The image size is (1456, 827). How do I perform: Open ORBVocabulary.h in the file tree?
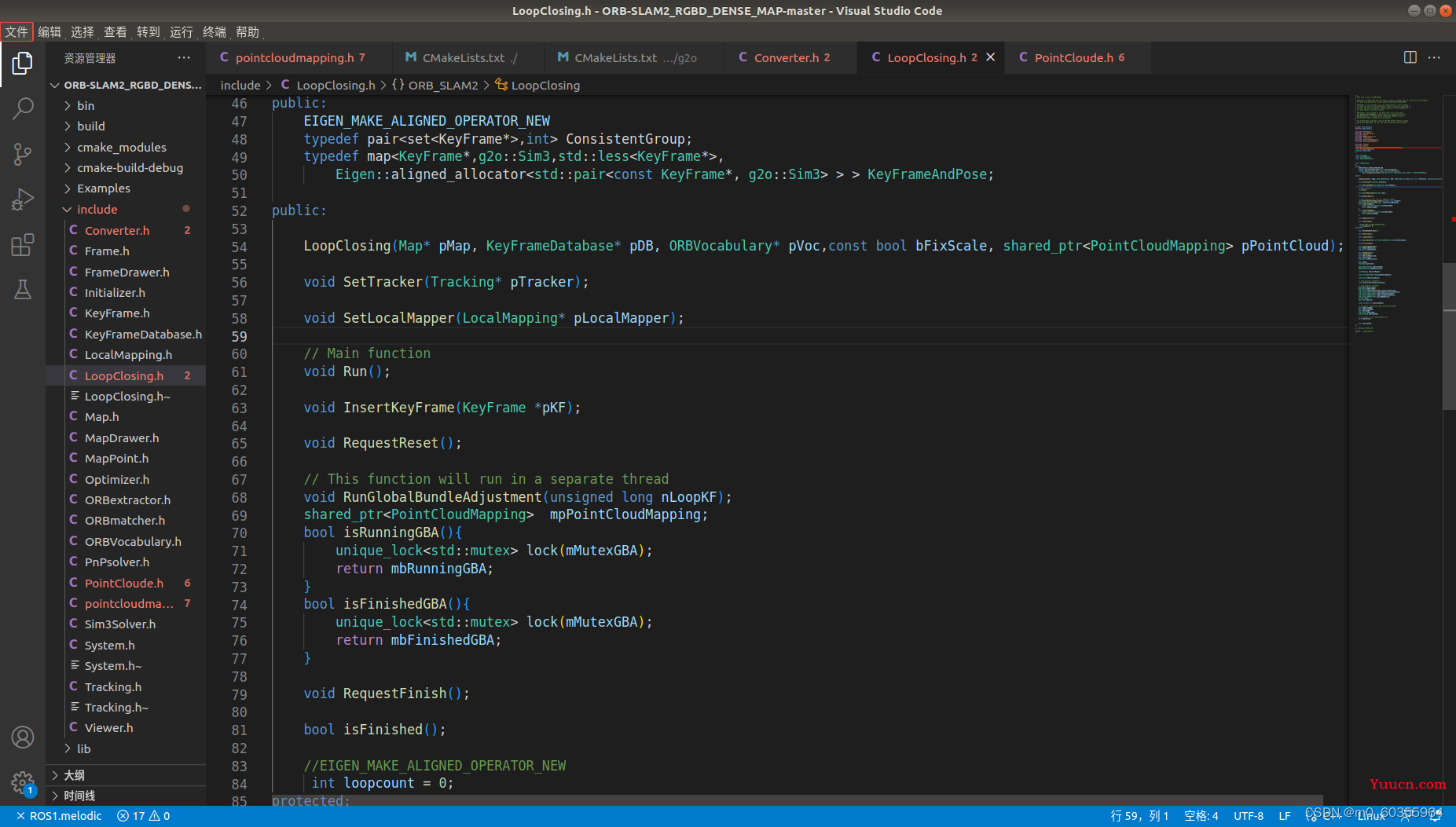click(126, 541)
